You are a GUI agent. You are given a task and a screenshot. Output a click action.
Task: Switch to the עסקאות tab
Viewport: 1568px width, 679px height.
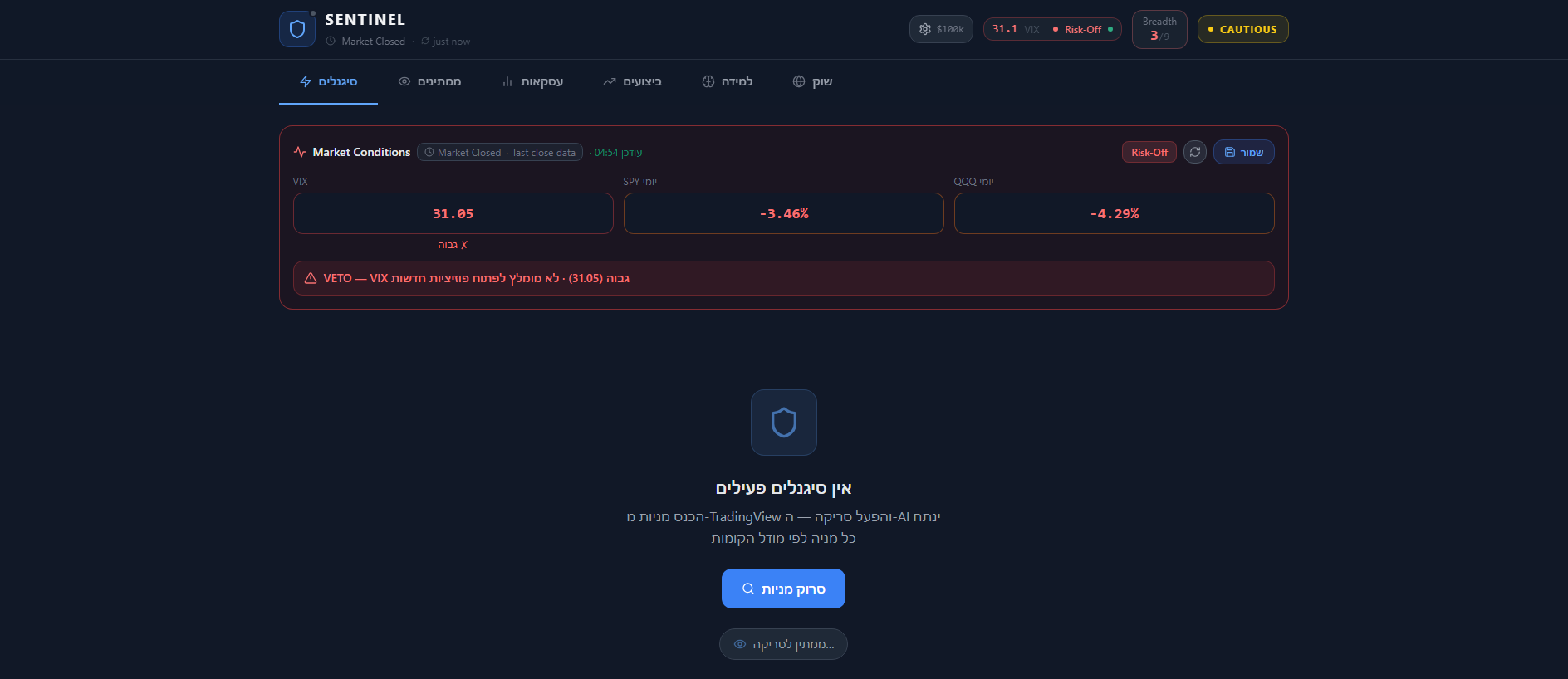(x=532, y=81)
